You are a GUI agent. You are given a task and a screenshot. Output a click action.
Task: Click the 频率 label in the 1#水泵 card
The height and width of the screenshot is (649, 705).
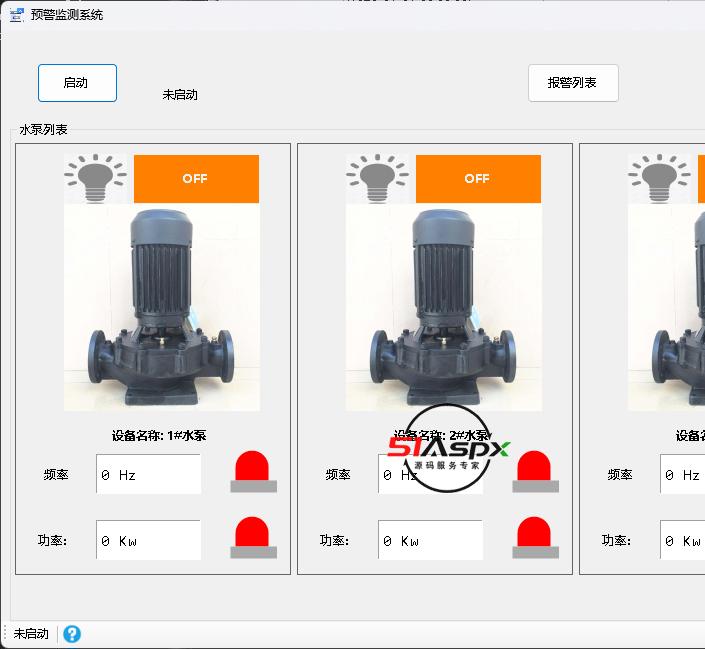coord(56,474)
